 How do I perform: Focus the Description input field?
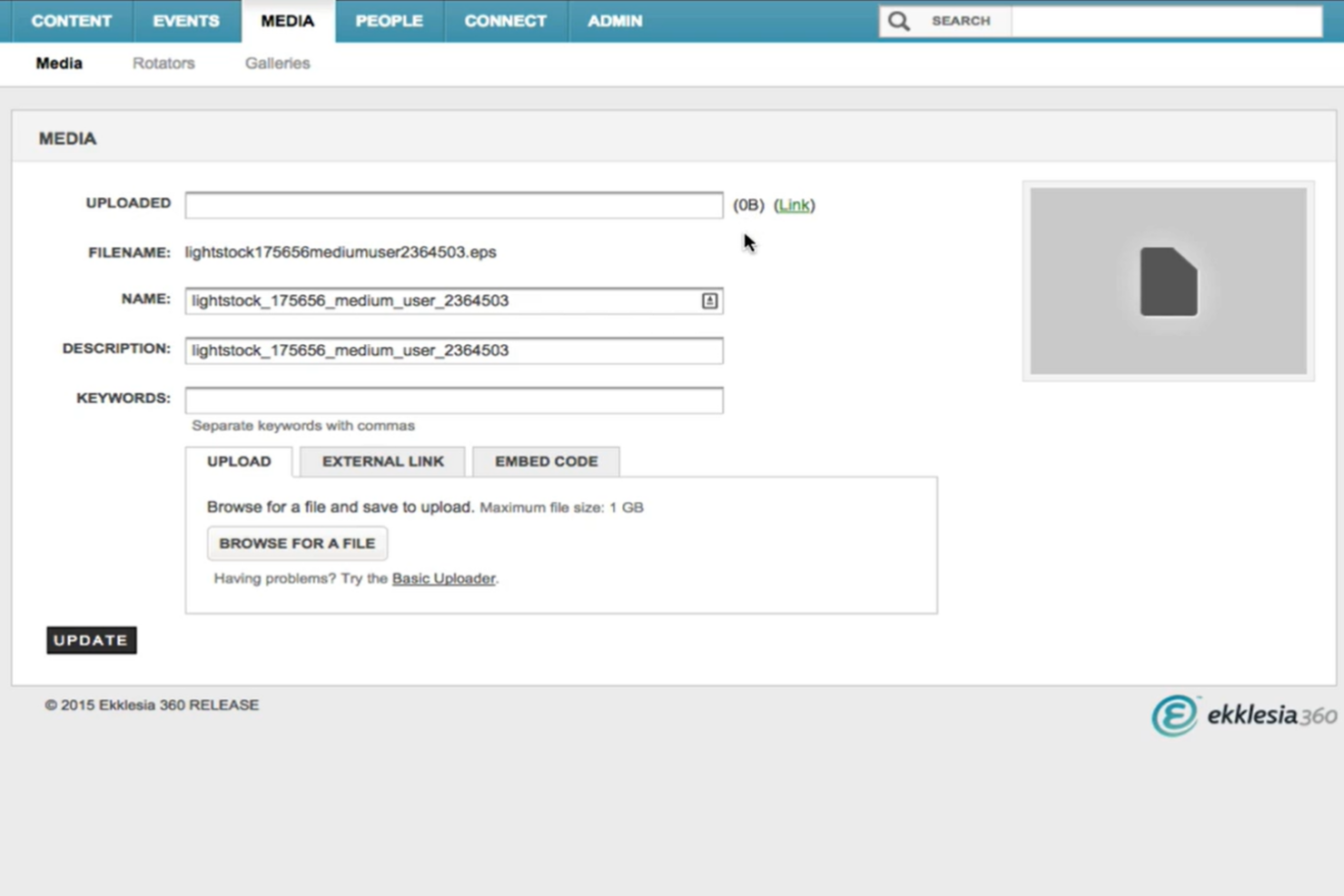click(x=454, y=350)
